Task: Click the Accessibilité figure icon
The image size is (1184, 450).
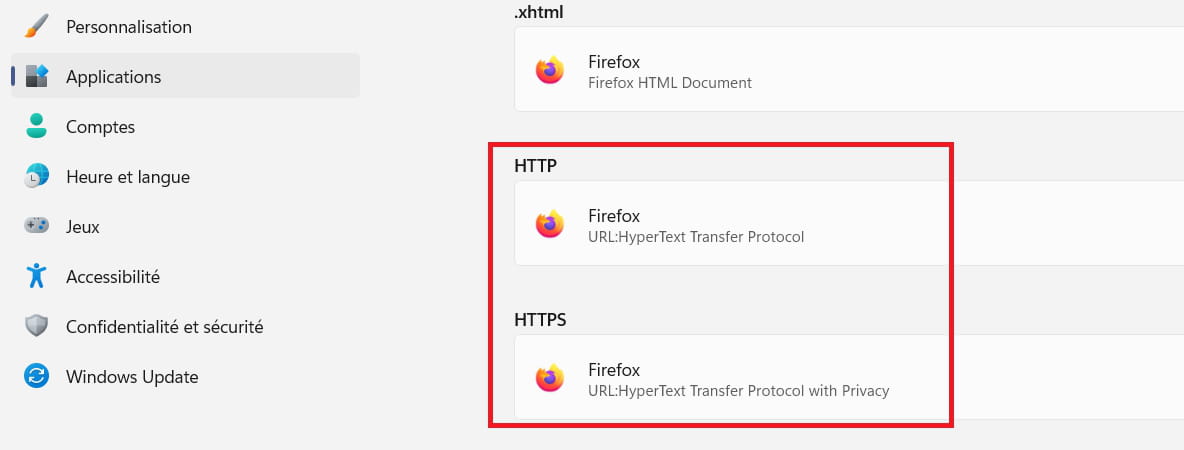Action: (x=36, y=276)
